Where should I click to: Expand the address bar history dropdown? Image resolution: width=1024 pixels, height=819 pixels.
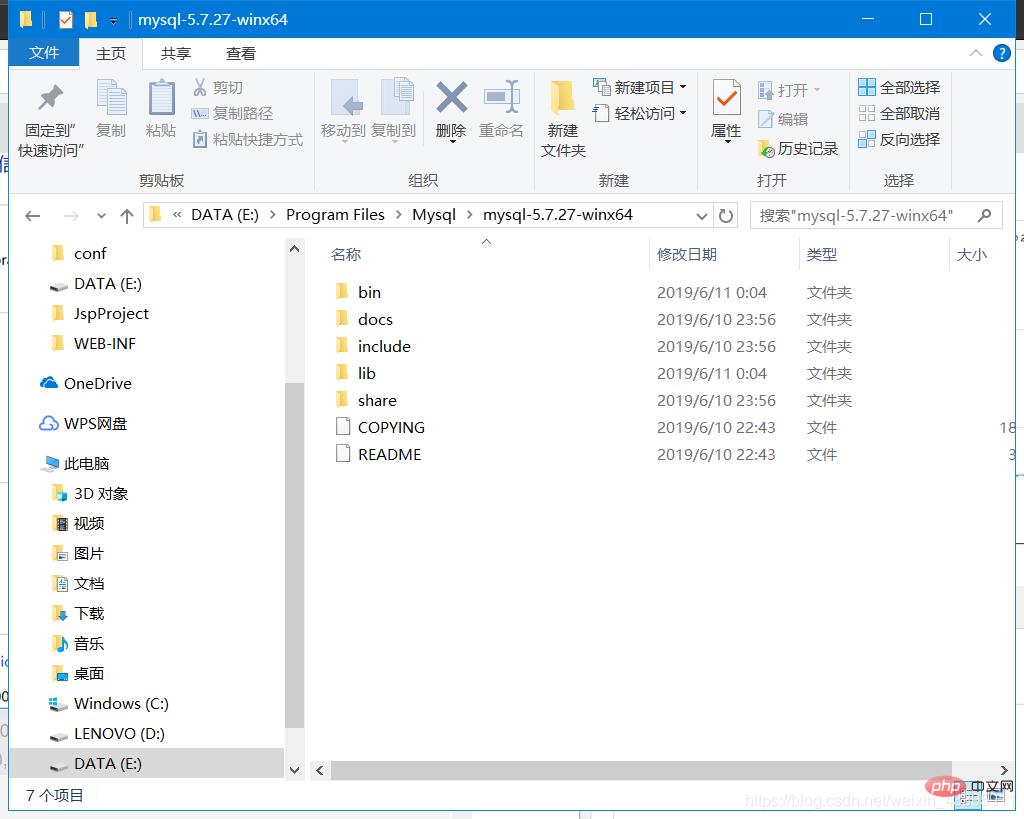tap(702, 215)
